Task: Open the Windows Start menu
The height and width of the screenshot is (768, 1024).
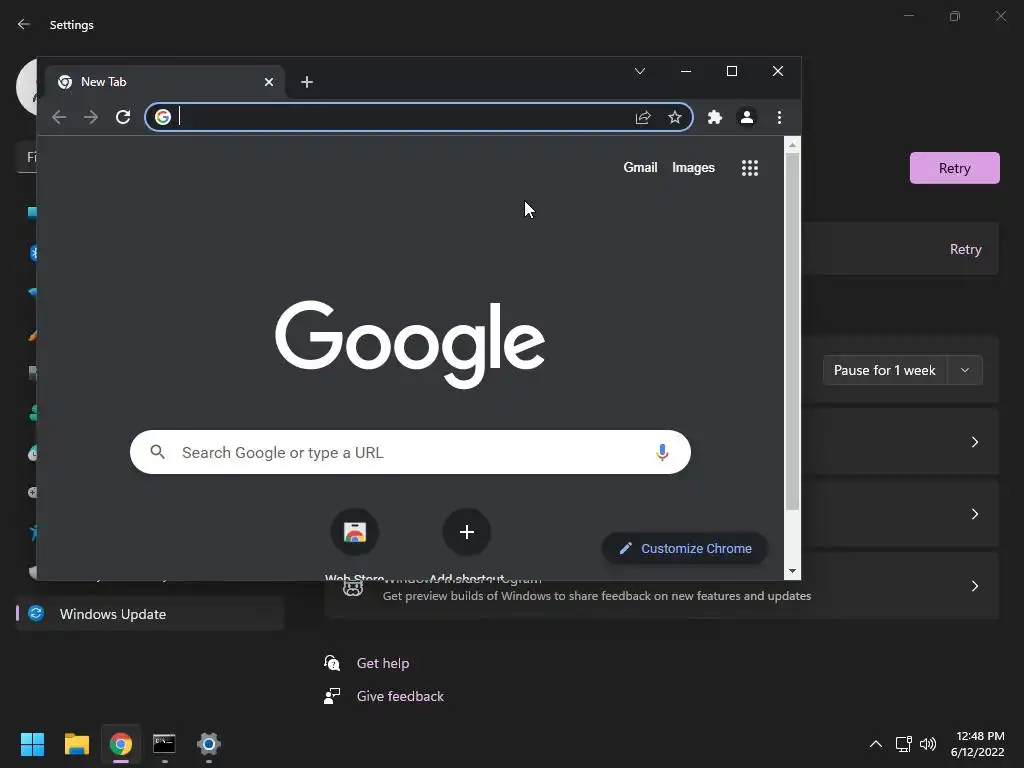Action: coord(32,744)
